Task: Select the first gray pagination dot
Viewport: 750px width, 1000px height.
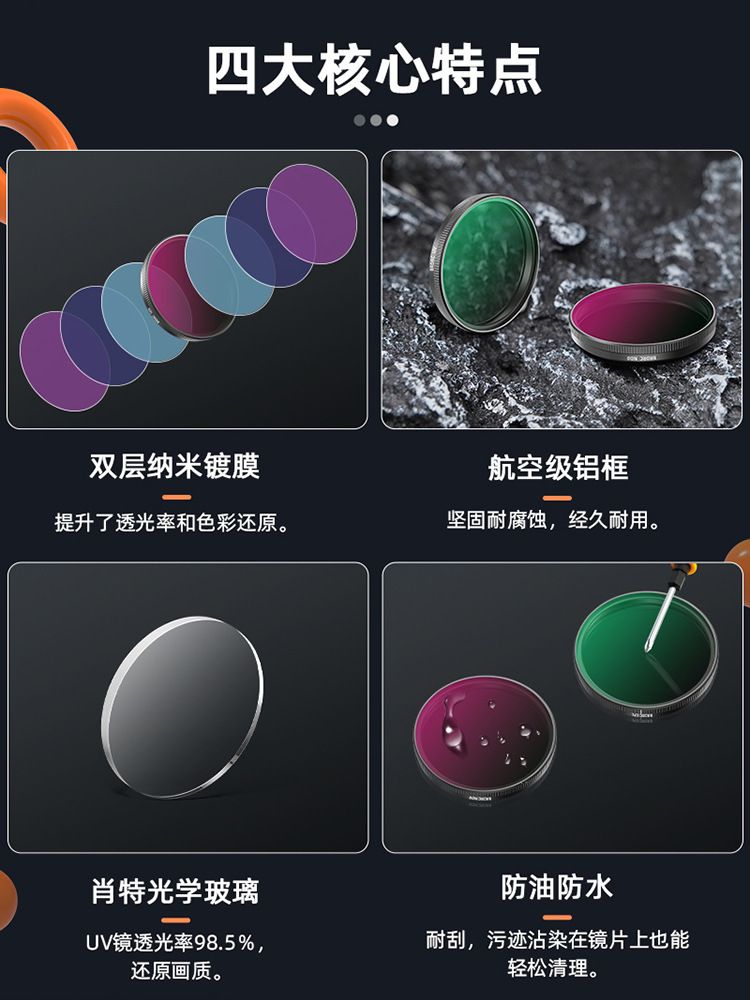Action: 360,120
